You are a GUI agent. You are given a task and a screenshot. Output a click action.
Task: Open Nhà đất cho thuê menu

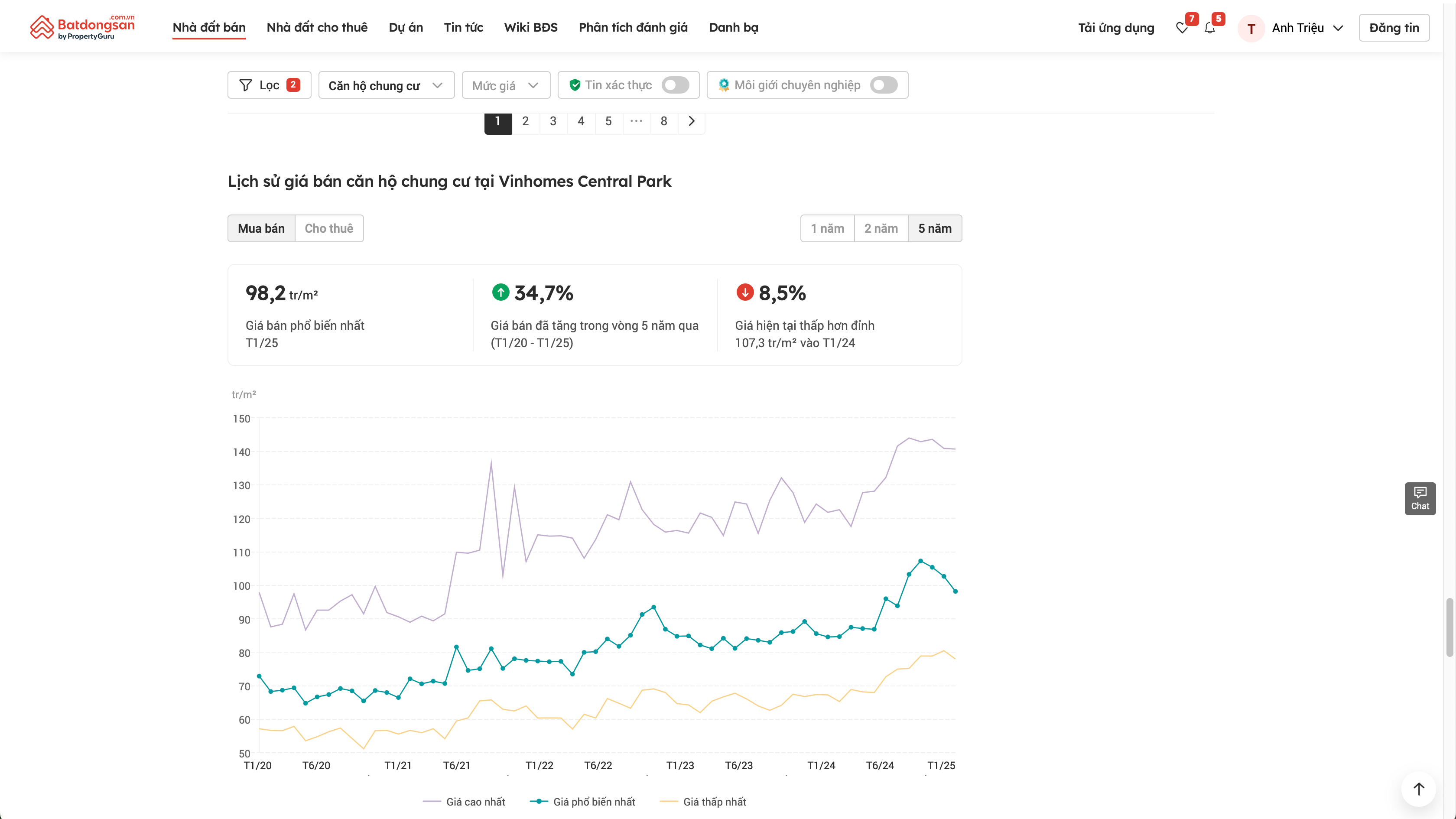tap(317, 27)
